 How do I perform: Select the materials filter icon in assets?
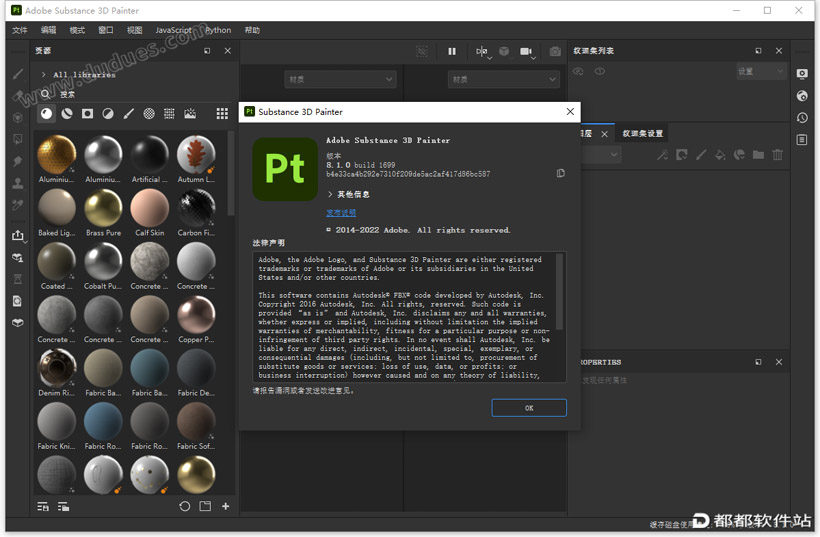[x=47, y=113]
